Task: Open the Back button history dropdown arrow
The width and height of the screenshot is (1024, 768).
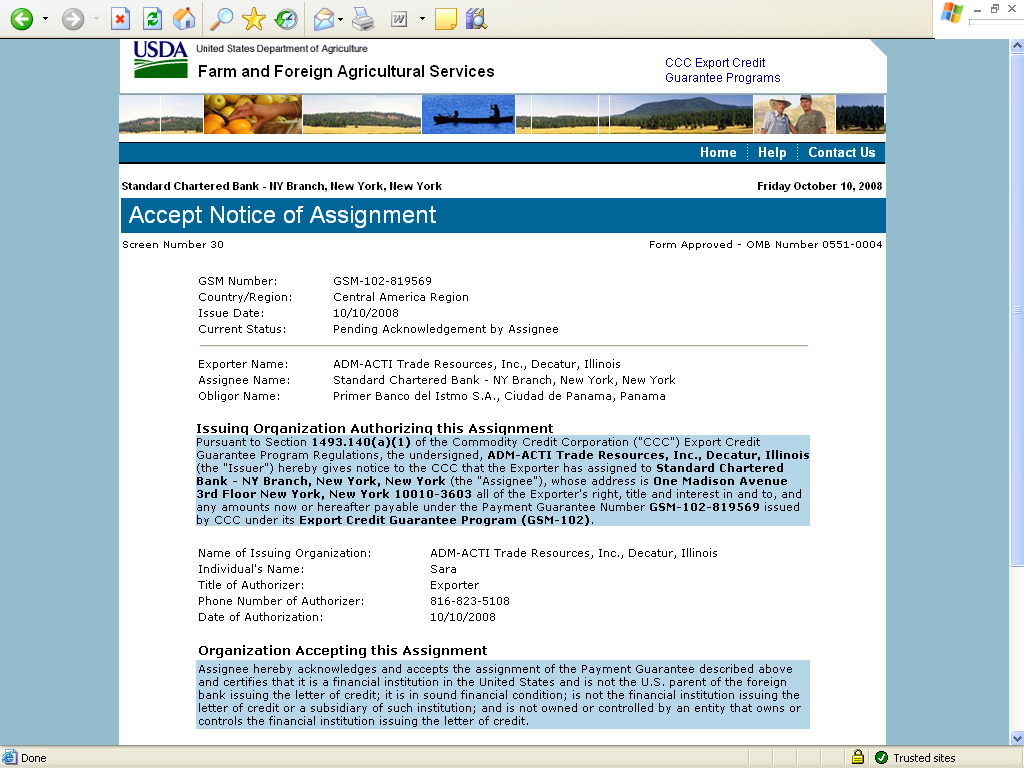Action: click(x=45, y=19)
